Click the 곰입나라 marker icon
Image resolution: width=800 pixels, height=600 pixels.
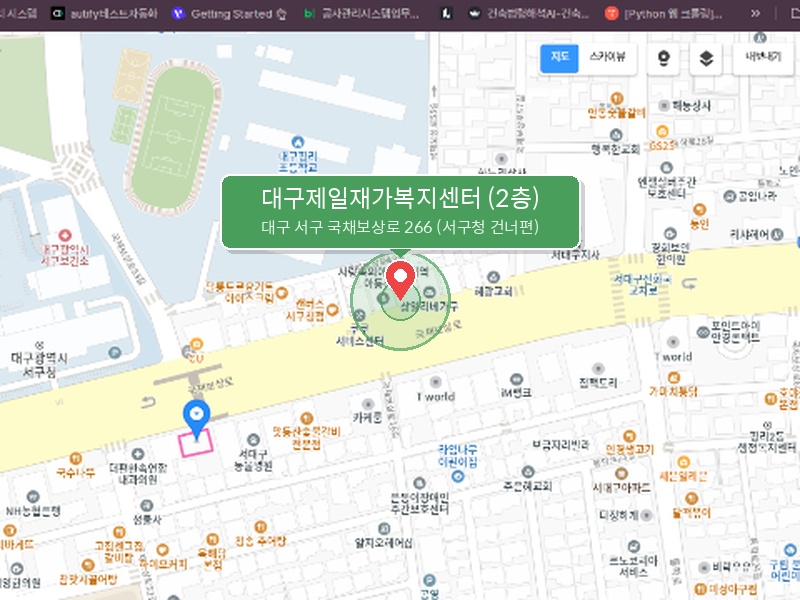tap(730, 196)
